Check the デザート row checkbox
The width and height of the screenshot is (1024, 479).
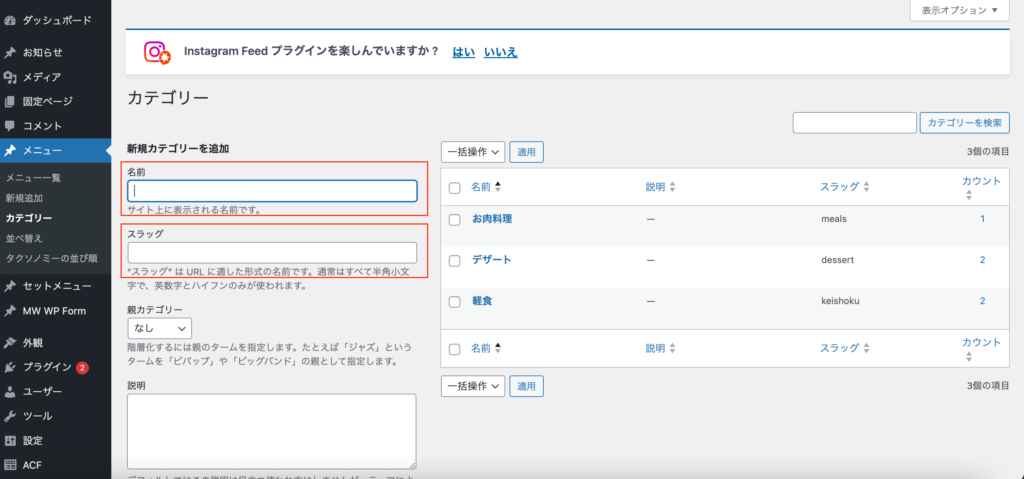coord(455,261)
